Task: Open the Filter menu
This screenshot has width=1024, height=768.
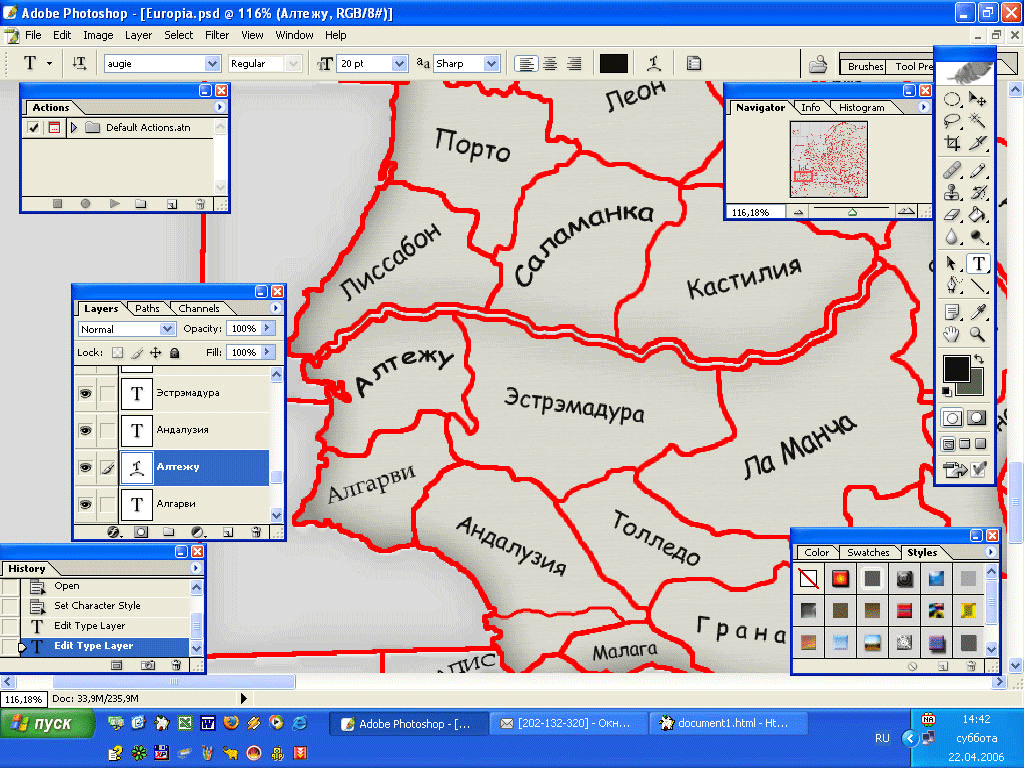Action: click(x=217, y=35)
